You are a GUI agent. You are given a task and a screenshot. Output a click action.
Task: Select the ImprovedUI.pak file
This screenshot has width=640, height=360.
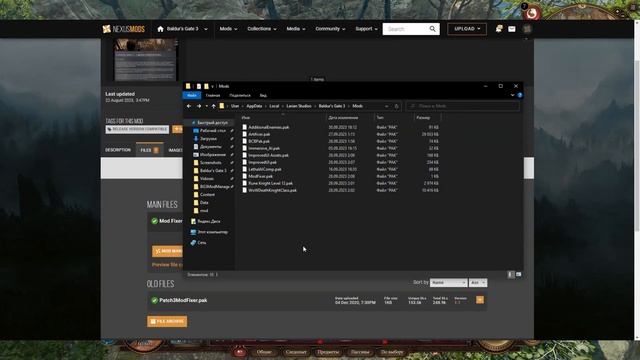(262, 162)
